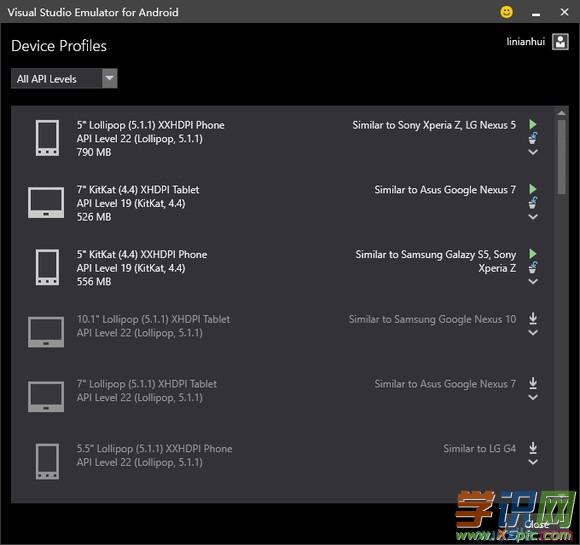Expand details for 5" Lollipop XXHDPI Phone
Image resolution: width=580 pixels, height=545 pixels.
coord(533,152)
